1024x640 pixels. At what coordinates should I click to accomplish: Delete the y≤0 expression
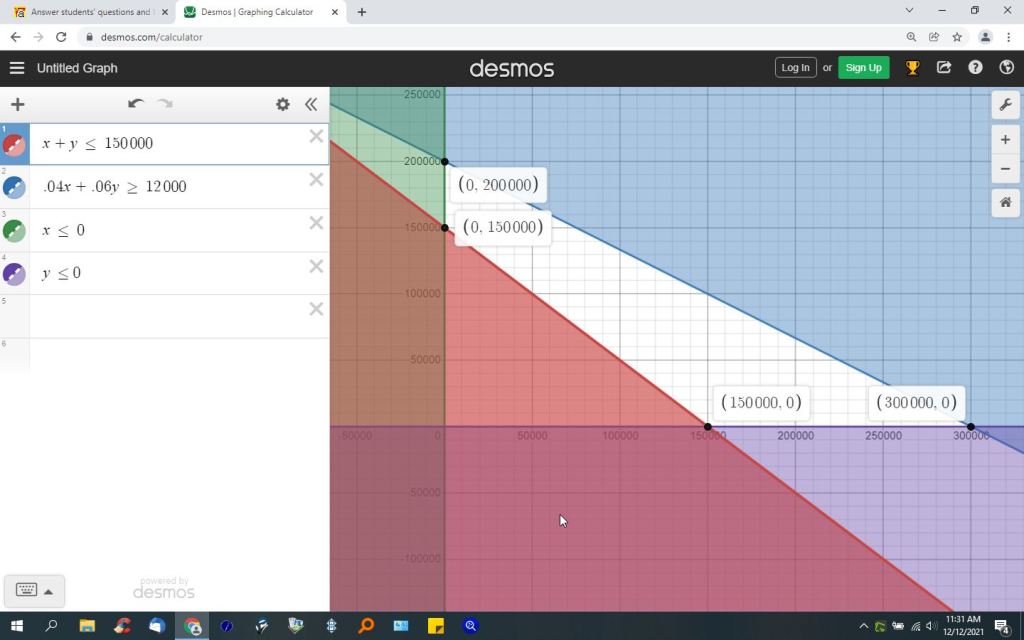(x=316, y=266)
